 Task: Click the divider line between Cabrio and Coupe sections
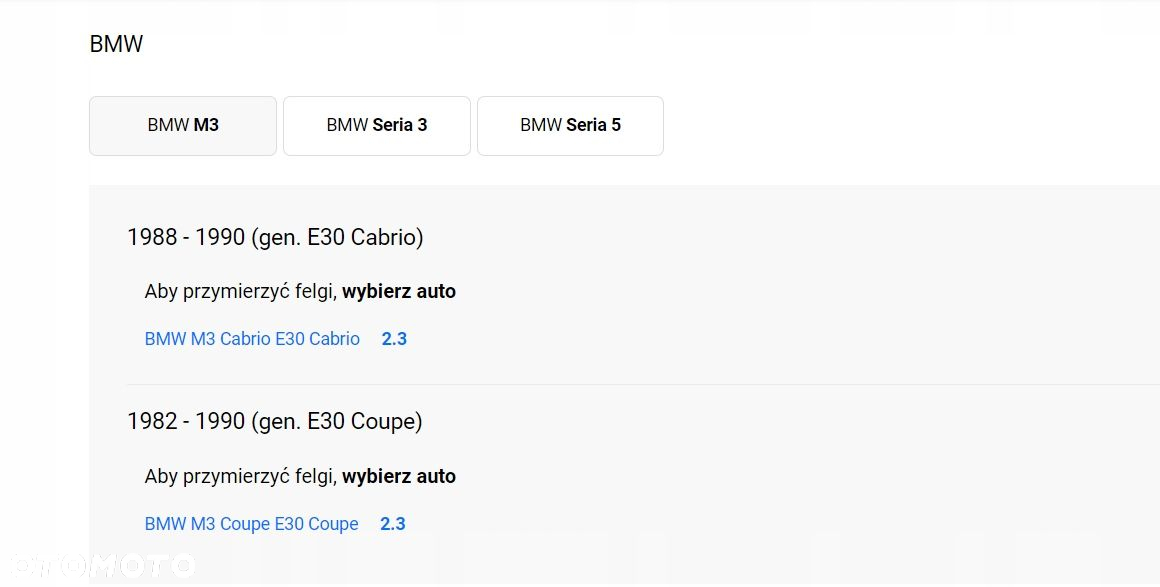[x=643, y=385]
